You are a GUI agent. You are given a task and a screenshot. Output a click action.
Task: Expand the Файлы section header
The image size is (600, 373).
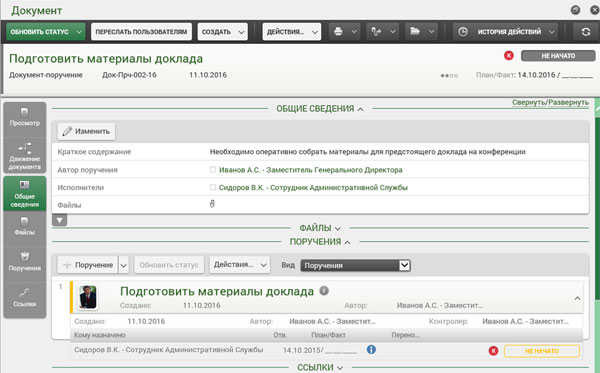(320, 228)
